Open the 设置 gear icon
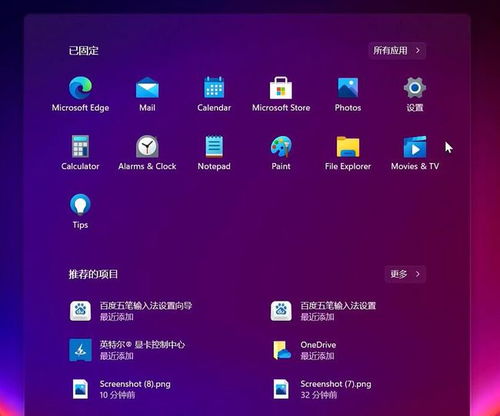Viewport: 500px width, 416px height. click(x=415, y=94)
